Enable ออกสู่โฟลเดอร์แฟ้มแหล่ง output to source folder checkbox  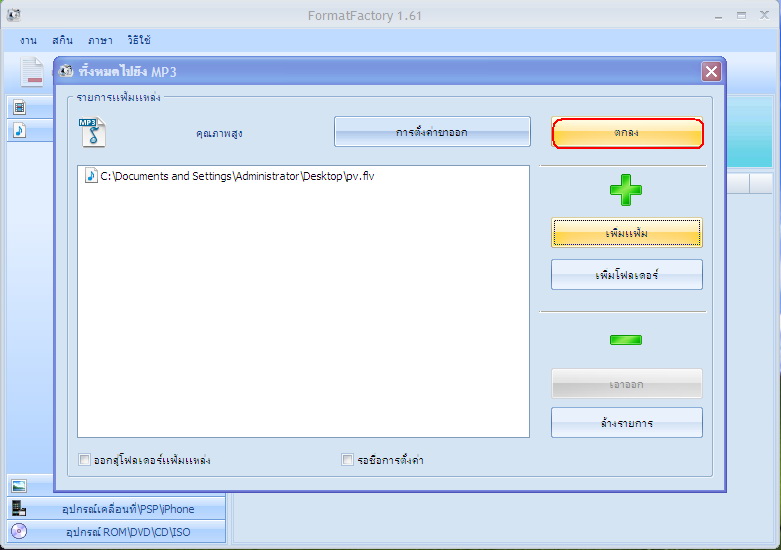(x=85, y=459)
